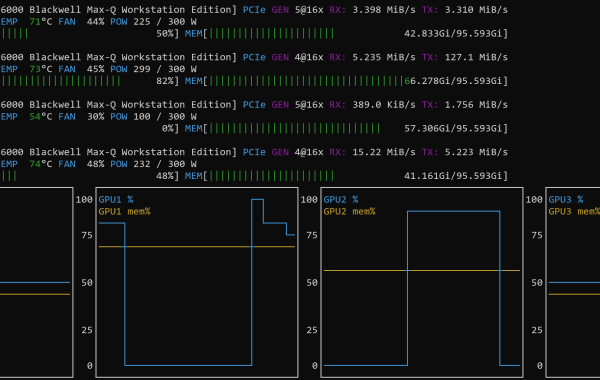This screenshot has width=600, height=380.
Task: Click the TX: 3.310 MiB/s reading
Action: tap(465, 10)
